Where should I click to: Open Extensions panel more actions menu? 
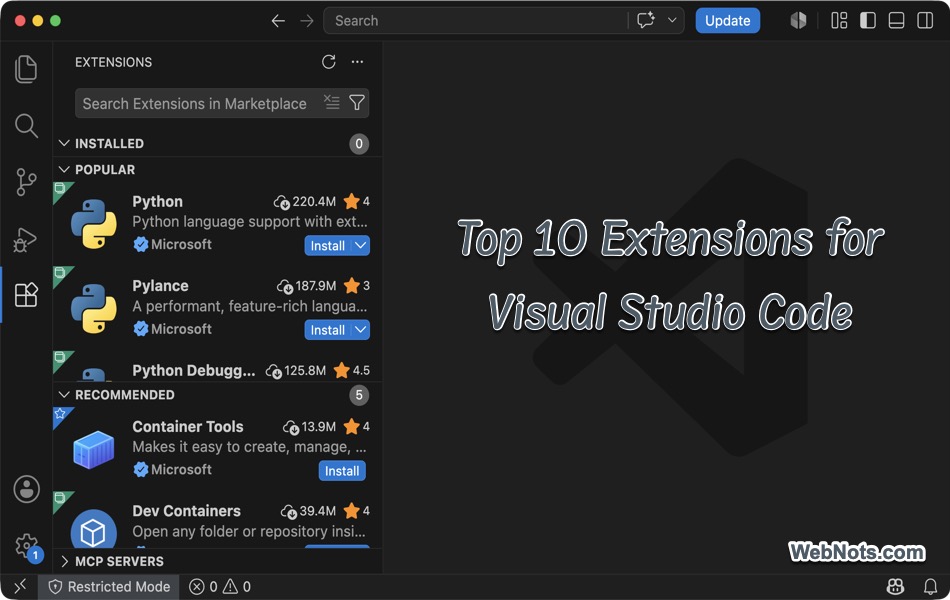tap(357, 62)
